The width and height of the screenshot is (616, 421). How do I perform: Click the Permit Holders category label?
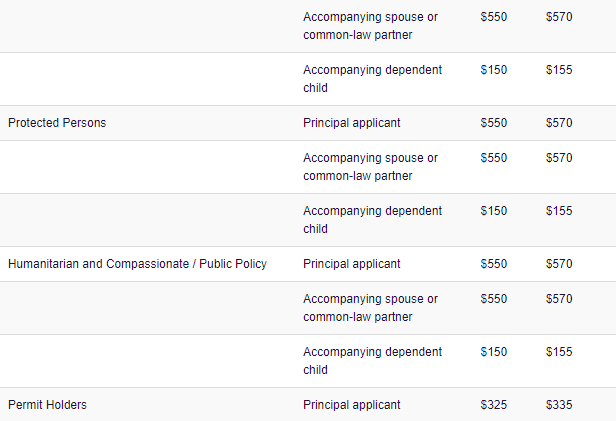pos(47,405)
